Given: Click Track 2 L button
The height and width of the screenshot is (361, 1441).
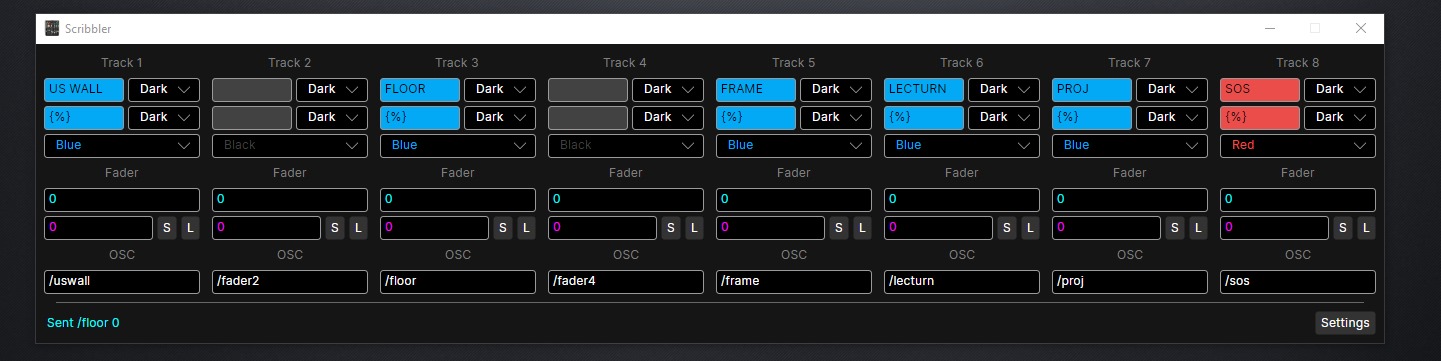Looking at the screenshot, I should pos(358,228).
